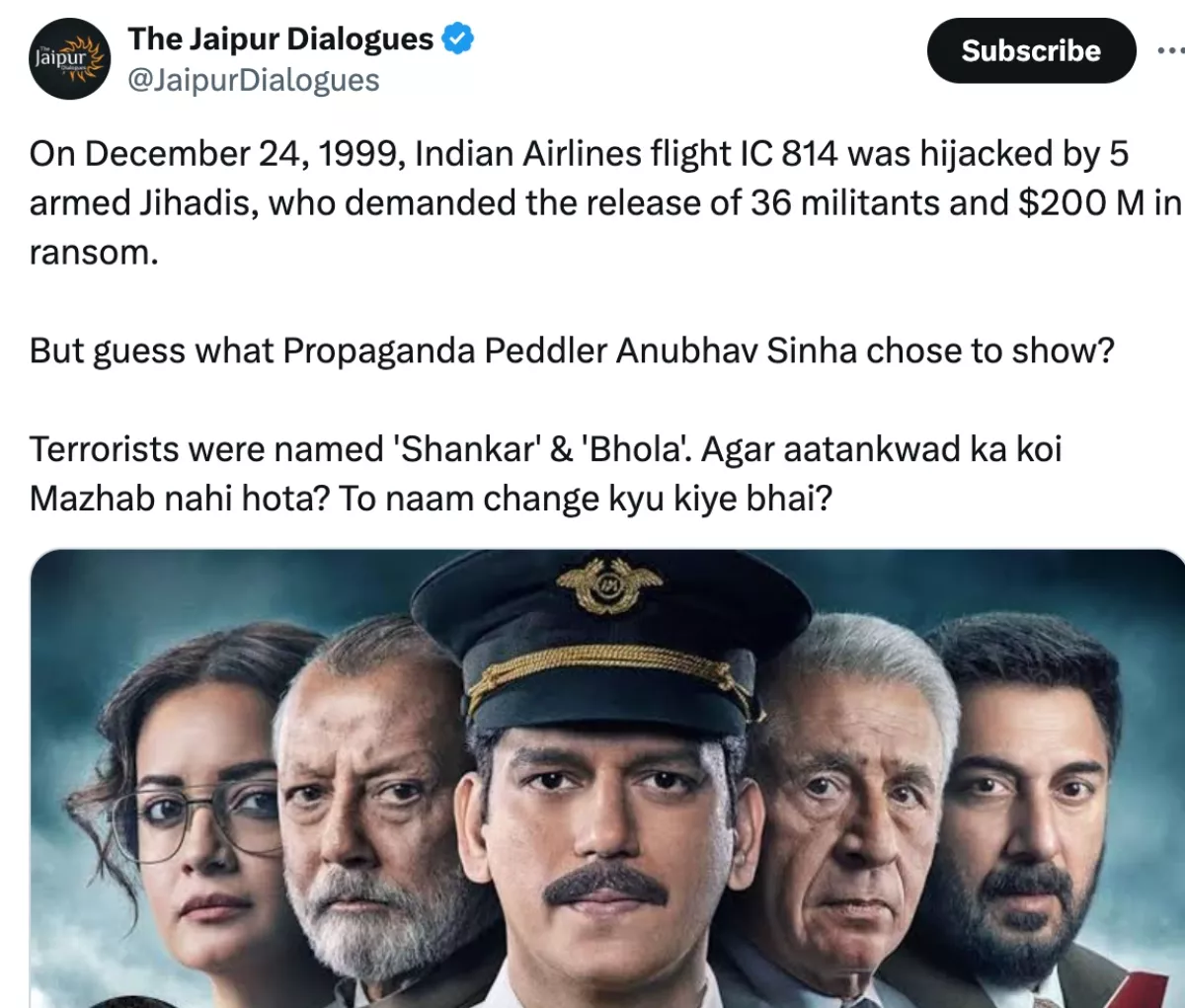This screenshot has width=1185, height=1008.
Task: Open the three-dot more options menu
Action: pos(1172,50)
